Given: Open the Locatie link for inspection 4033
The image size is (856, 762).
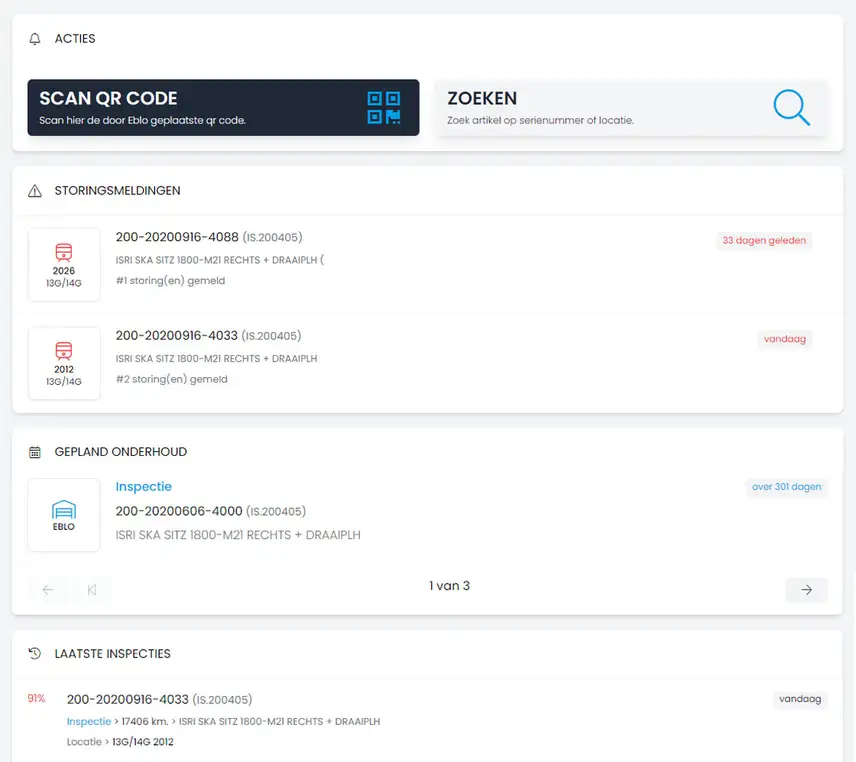Looking at the screenshot, I should (83, 741).
